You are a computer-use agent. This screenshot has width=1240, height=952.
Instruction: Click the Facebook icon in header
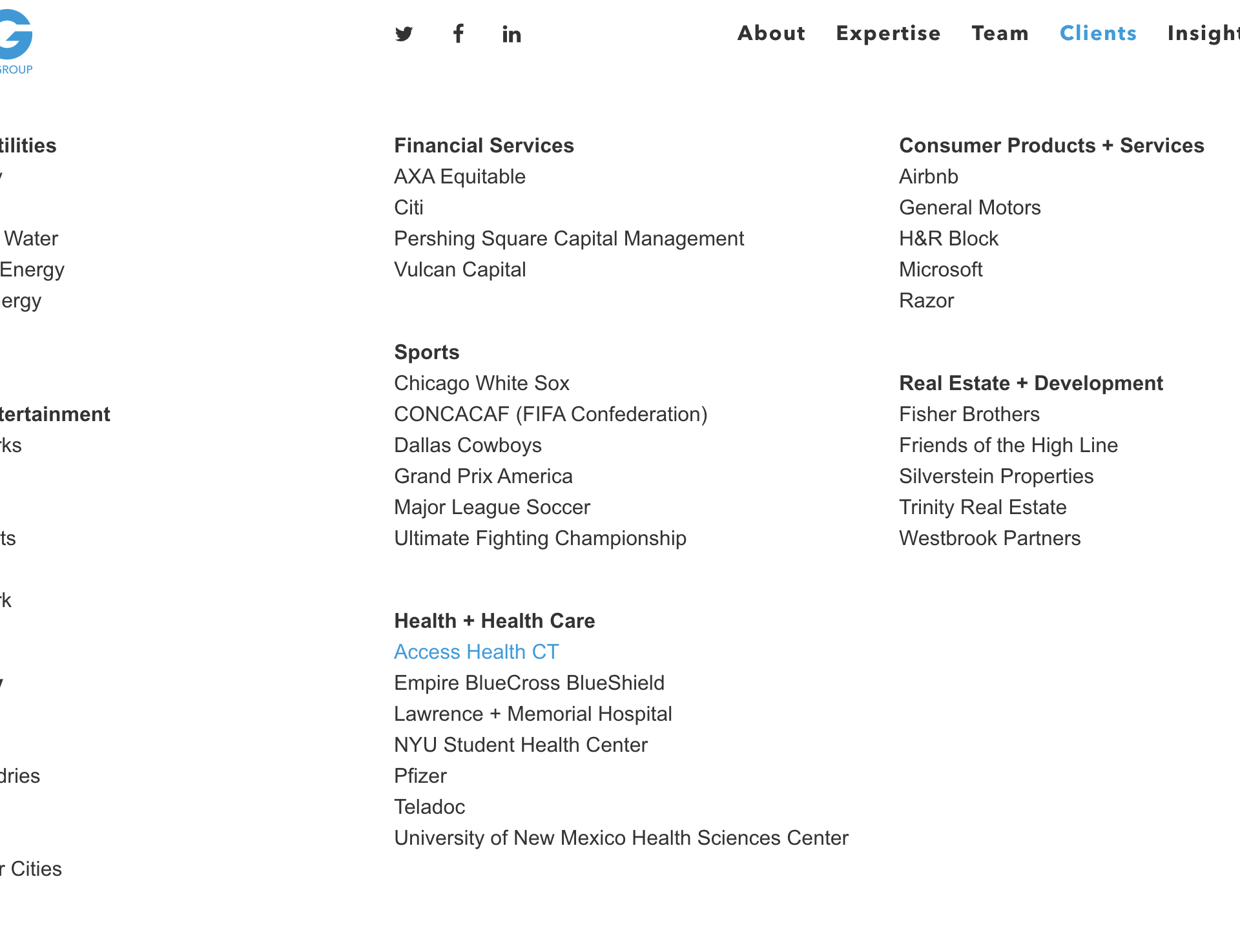458,34
